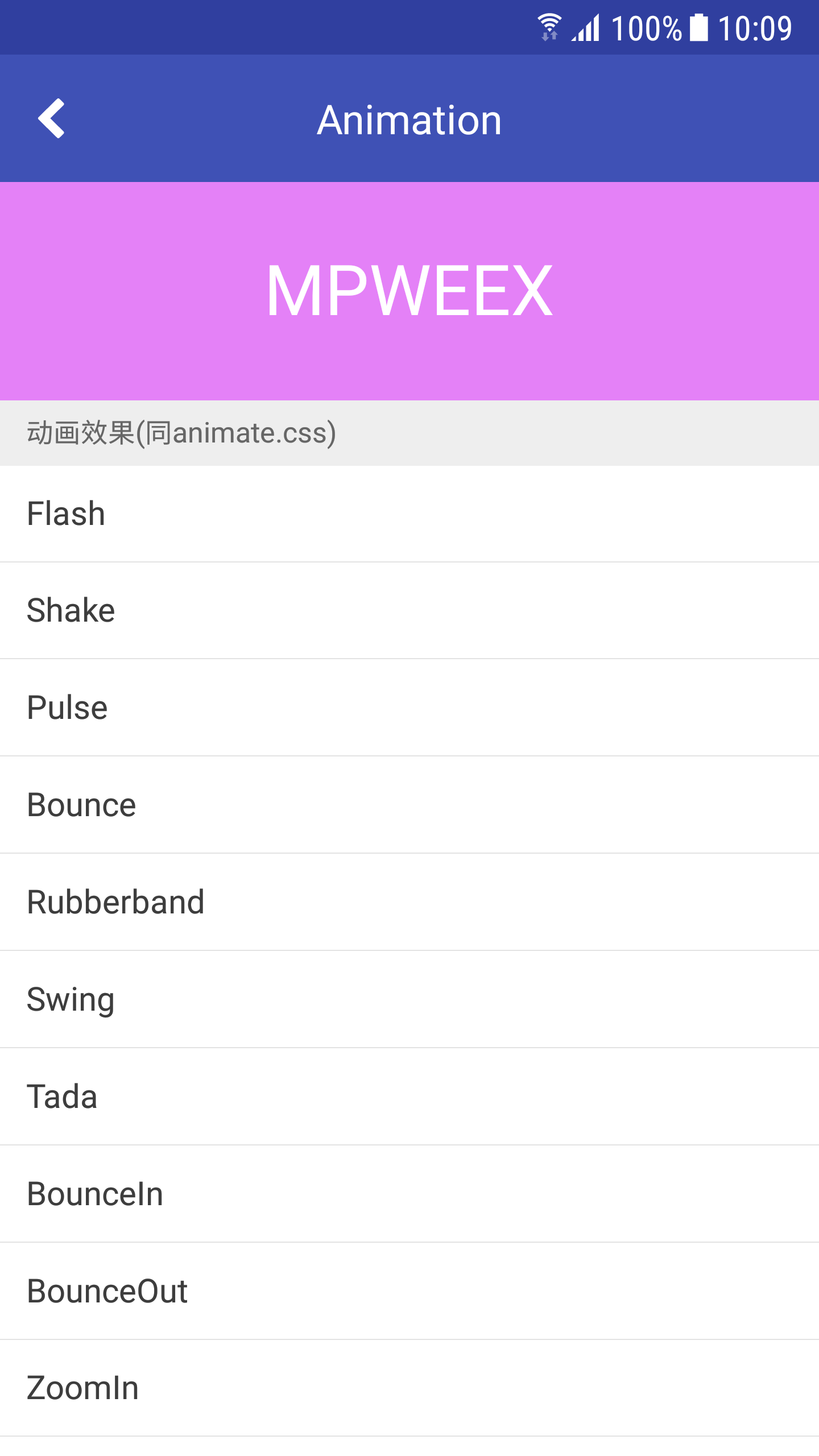Image resolution: width=819 pixels, height=1456 pixels.
Task: Tap the MPWEEX text label
Action: (409, 291)
